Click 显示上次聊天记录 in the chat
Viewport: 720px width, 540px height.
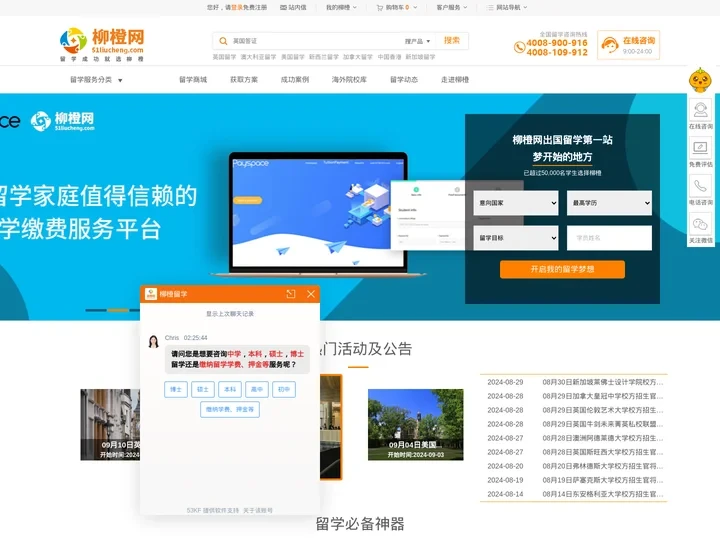pyautogui.click(x=230, y=314)
